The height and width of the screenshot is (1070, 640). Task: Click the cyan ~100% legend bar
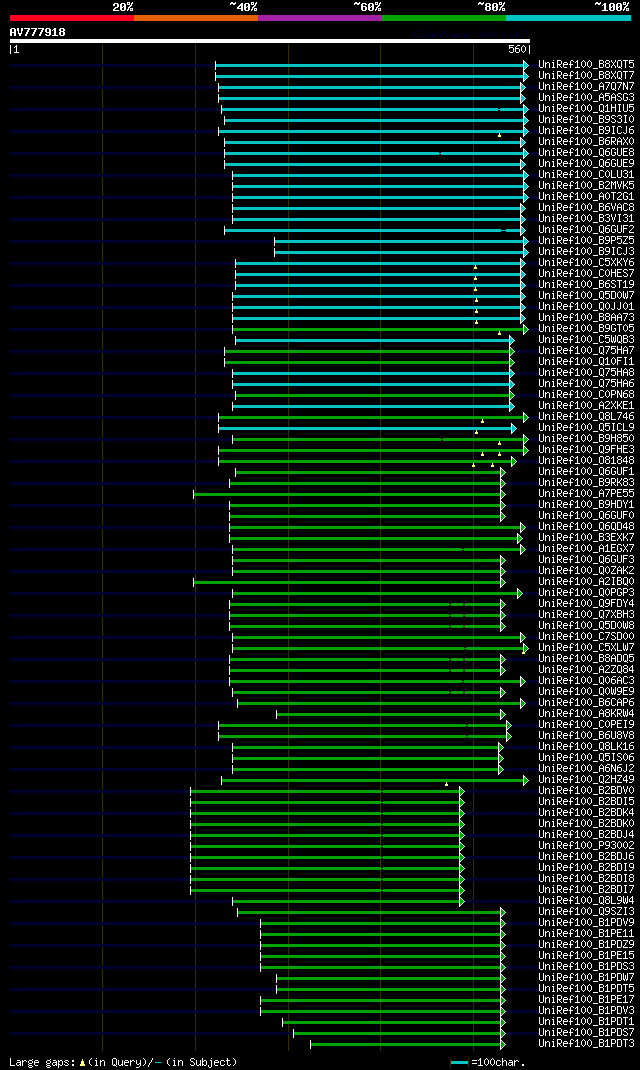[568, 18]
